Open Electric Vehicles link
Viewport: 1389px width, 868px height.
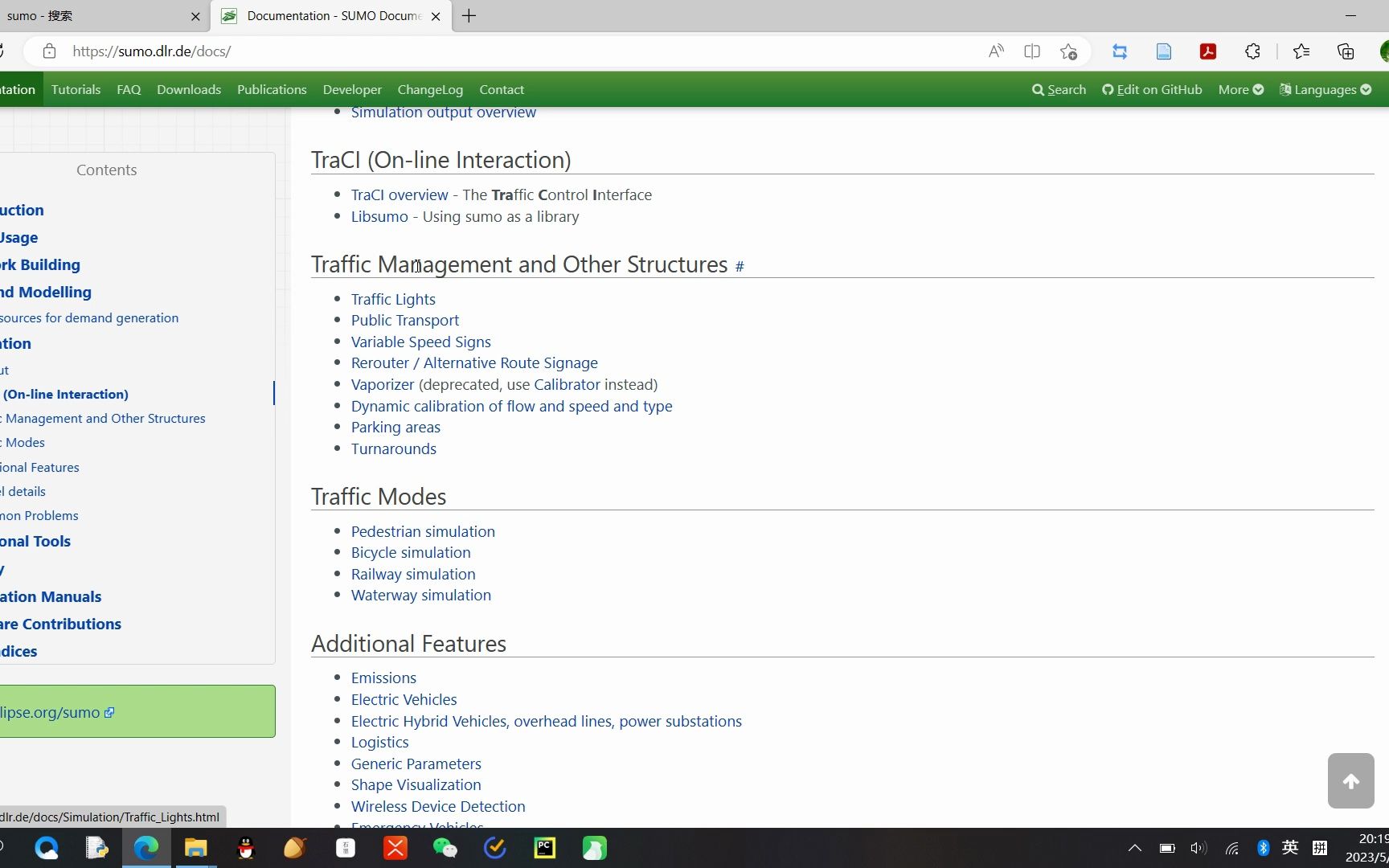[404, 699]
